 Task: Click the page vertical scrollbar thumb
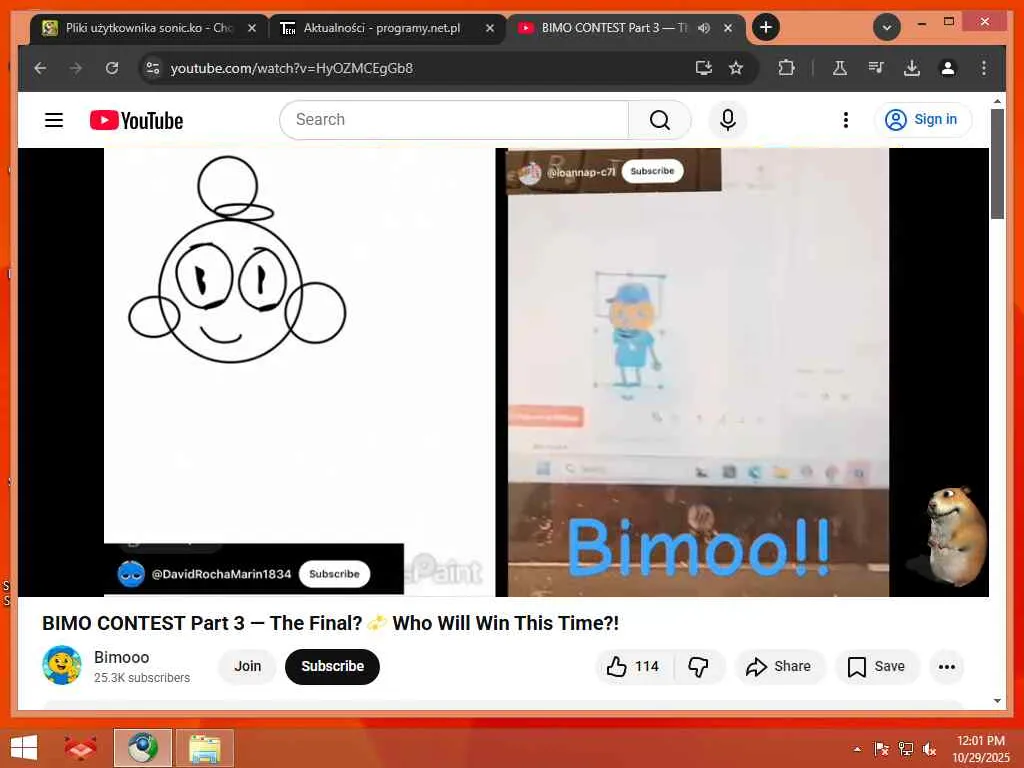pos(997,163)
